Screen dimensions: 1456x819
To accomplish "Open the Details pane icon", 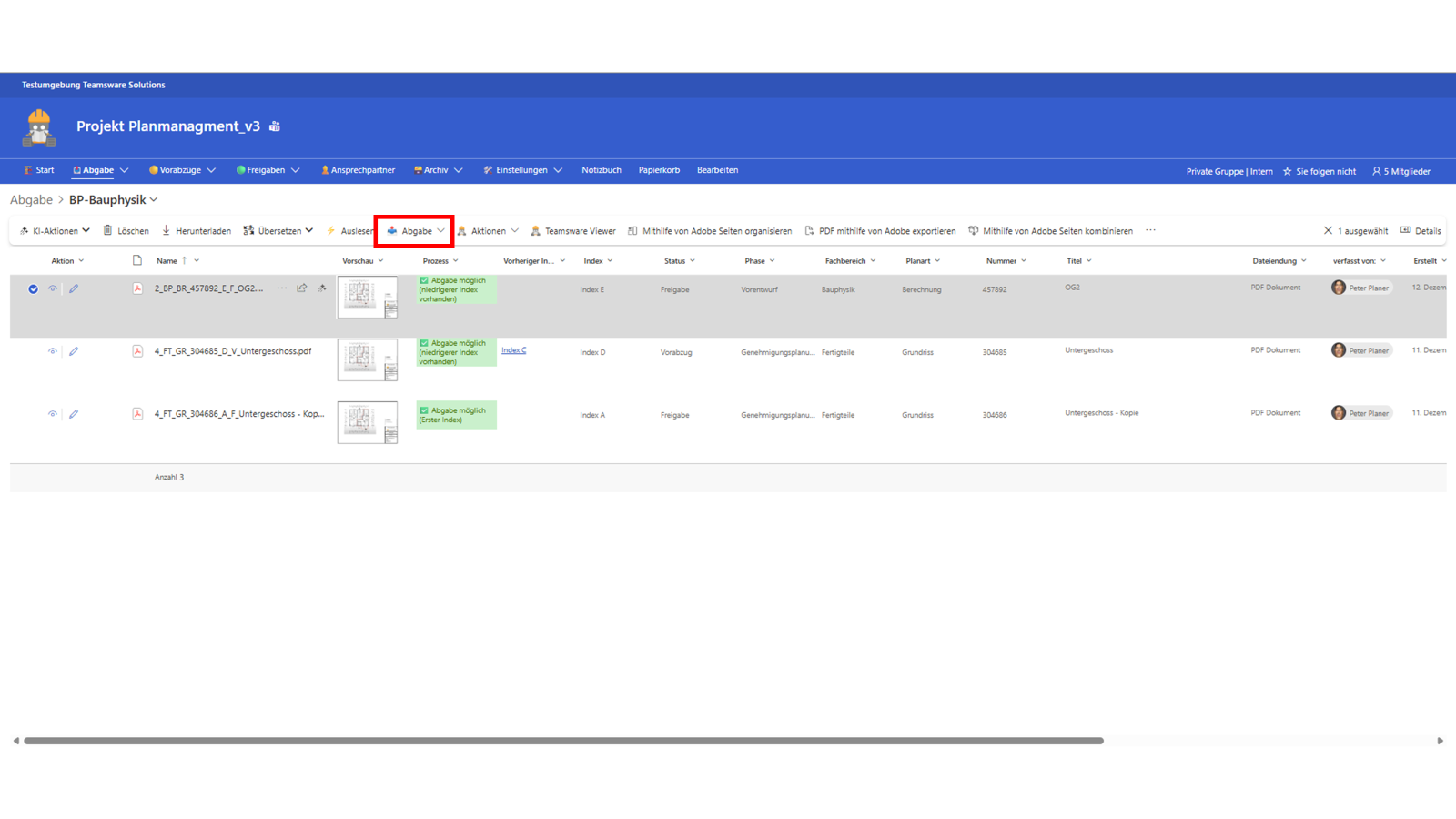I will point(1406,231).
